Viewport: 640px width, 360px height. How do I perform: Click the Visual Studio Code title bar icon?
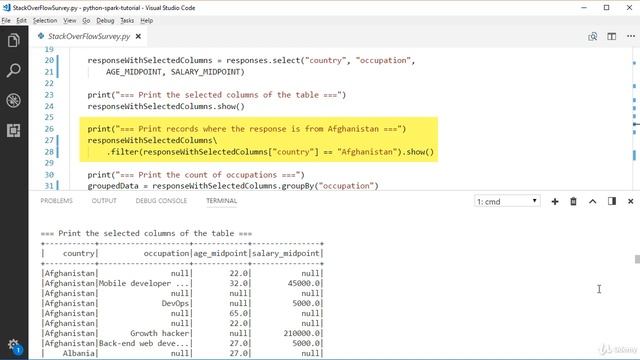point(6,7)
